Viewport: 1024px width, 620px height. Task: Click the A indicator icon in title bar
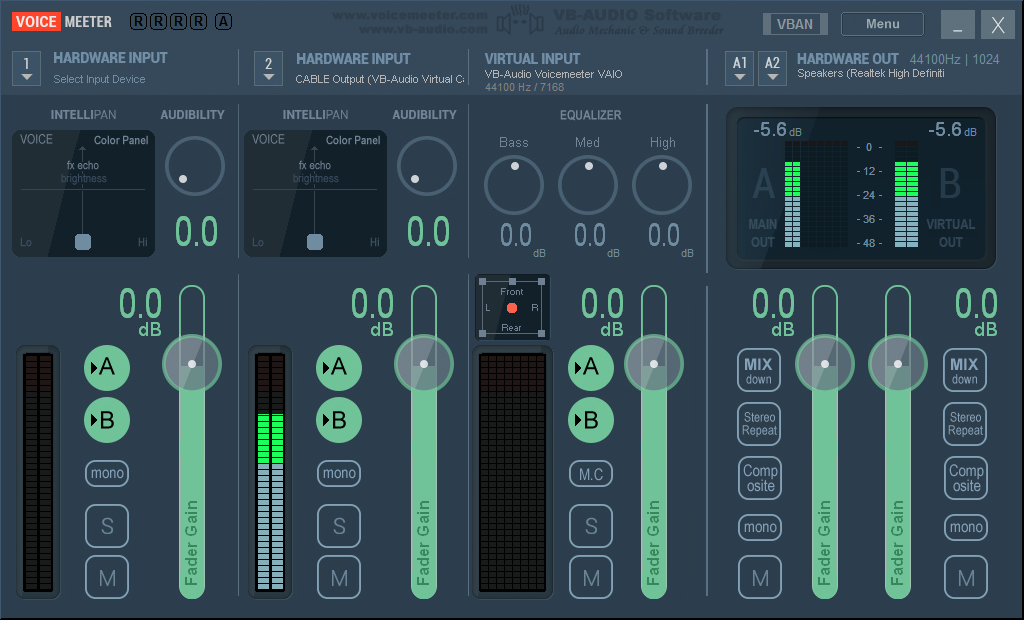[223, 22]
